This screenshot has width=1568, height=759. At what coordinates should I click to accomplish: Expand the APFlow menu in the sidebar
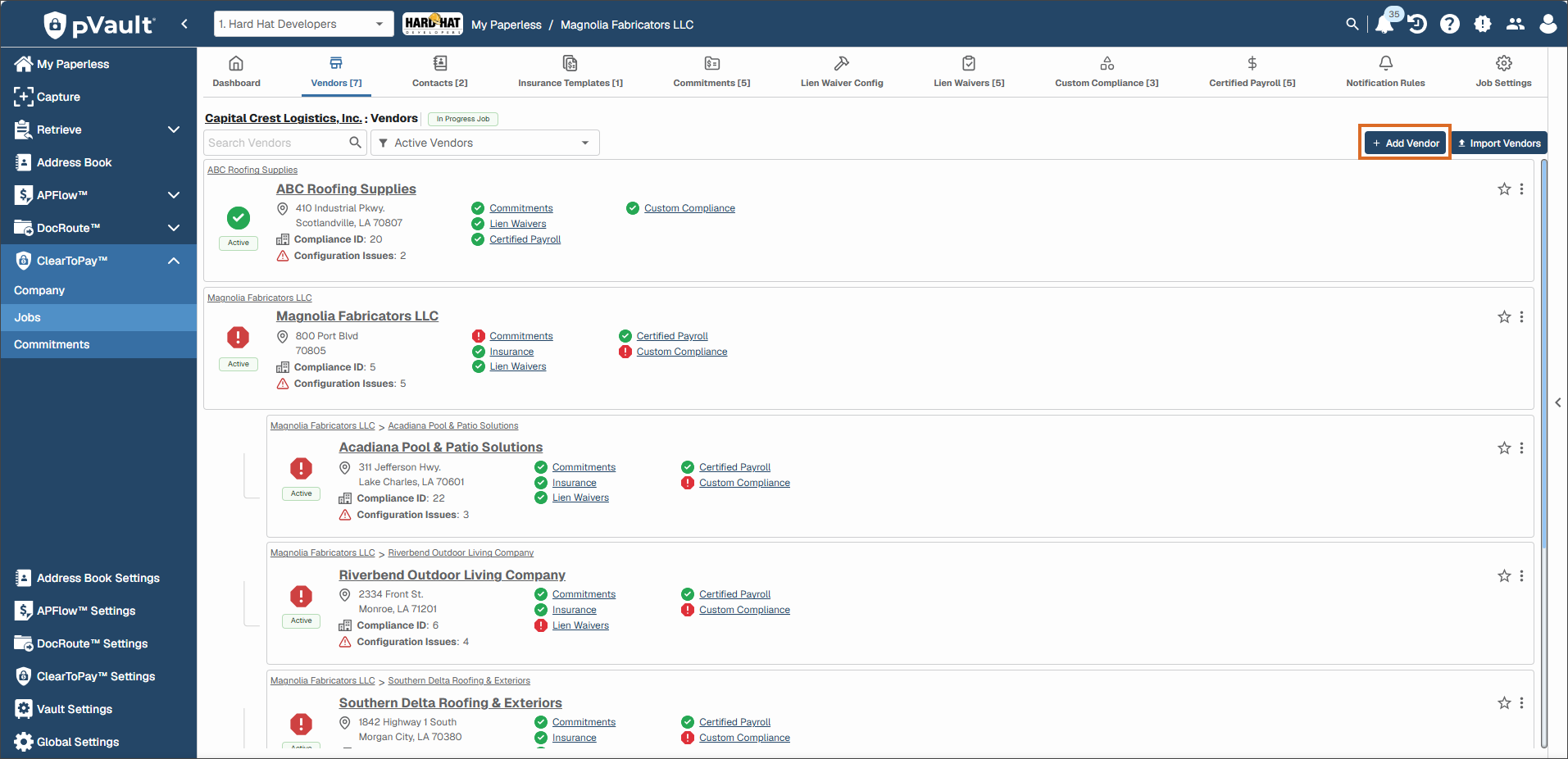coord(174,195)
